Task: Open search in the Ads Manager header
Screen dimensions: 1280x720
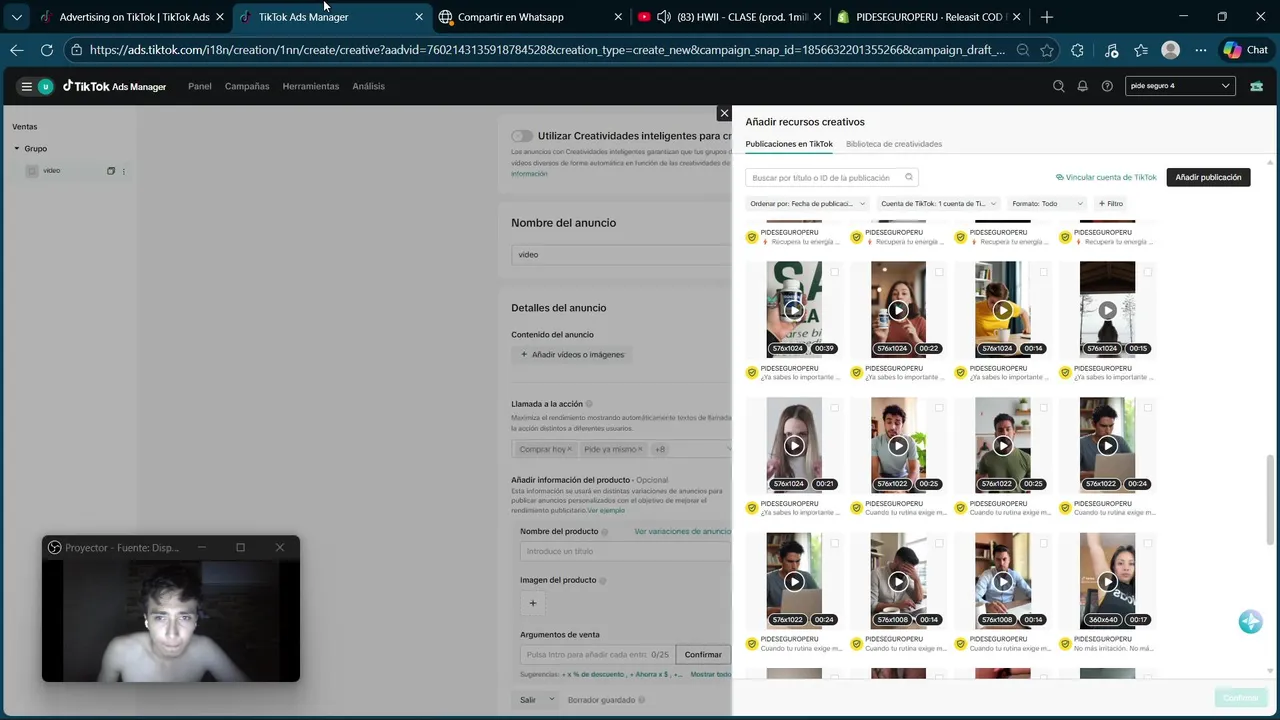Action: click(1059, 86)
